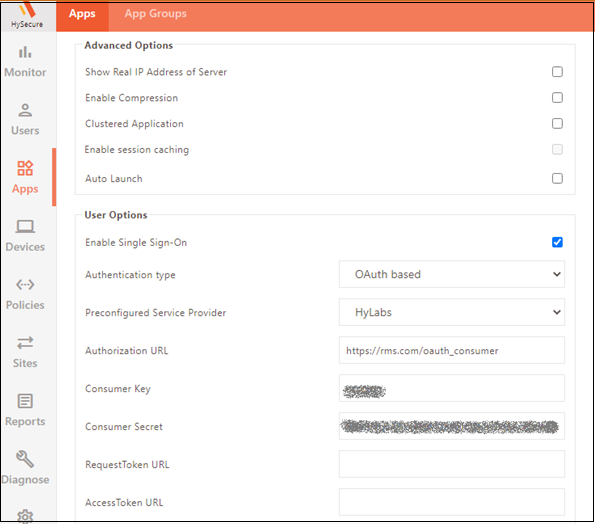Open Preconfigured Service Provider dropdown
The height and width of the screenshot is (524, 595).
[x=452, y=312]
